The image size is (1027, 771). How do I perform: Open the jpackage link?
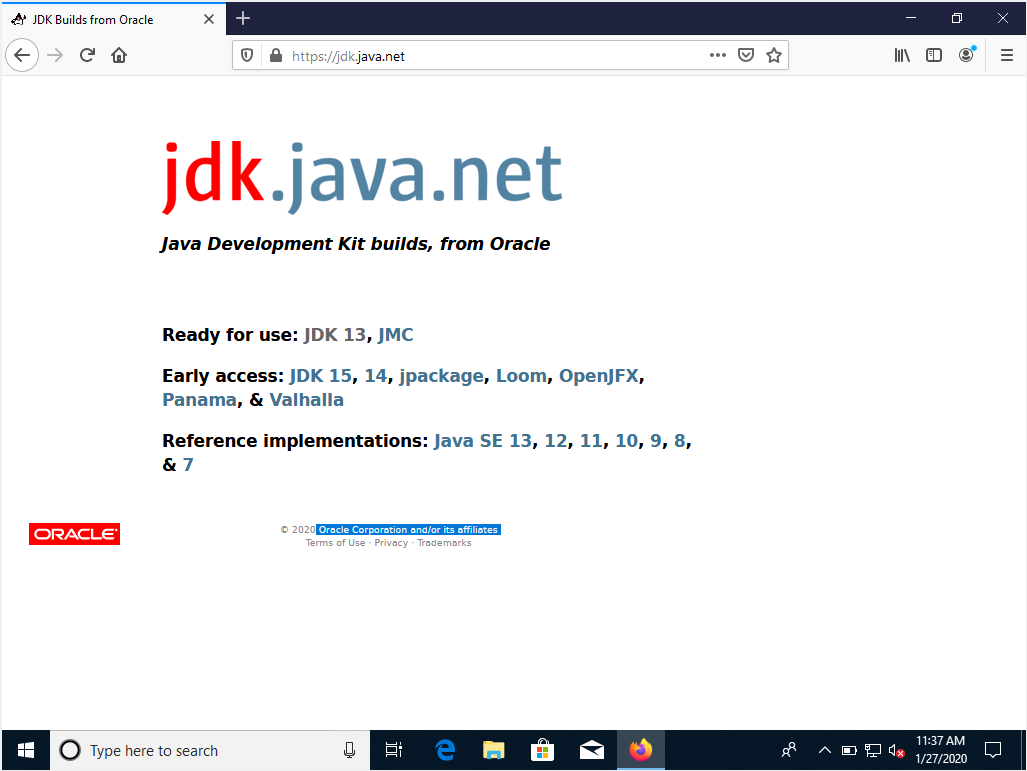(441, 377)
